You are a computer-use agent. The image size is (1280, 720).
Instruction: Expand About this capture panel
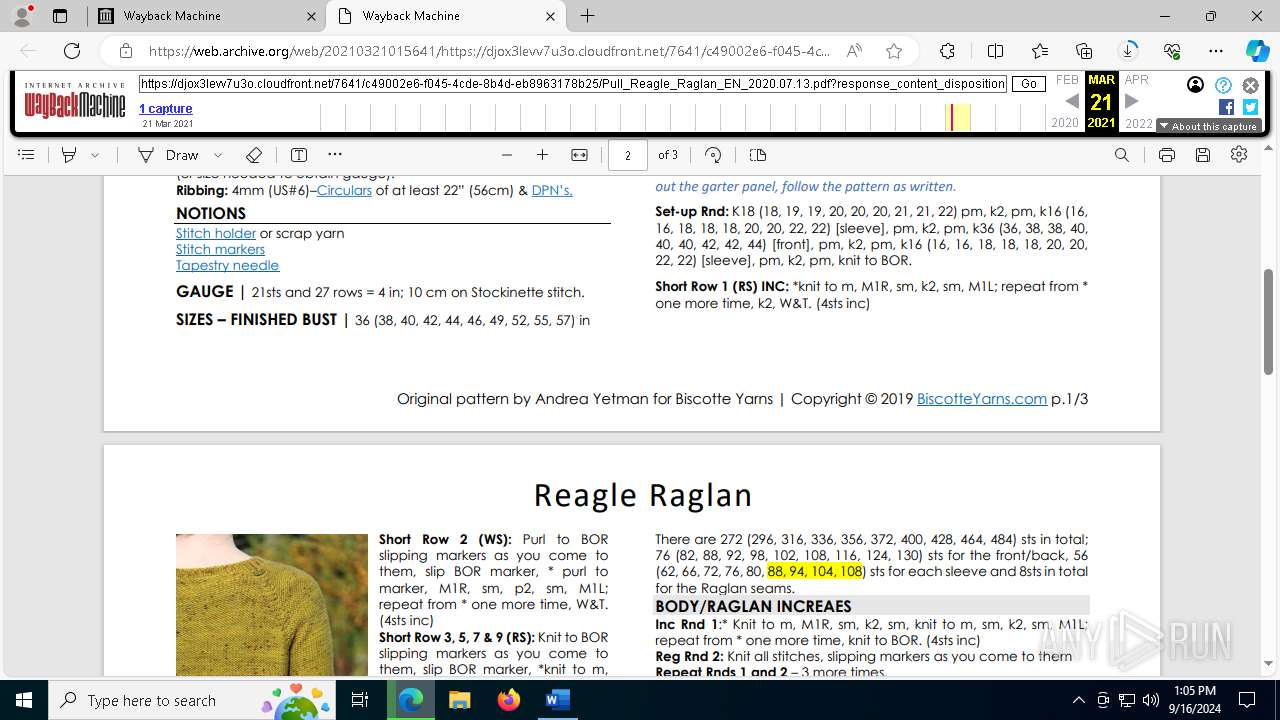1208,126
